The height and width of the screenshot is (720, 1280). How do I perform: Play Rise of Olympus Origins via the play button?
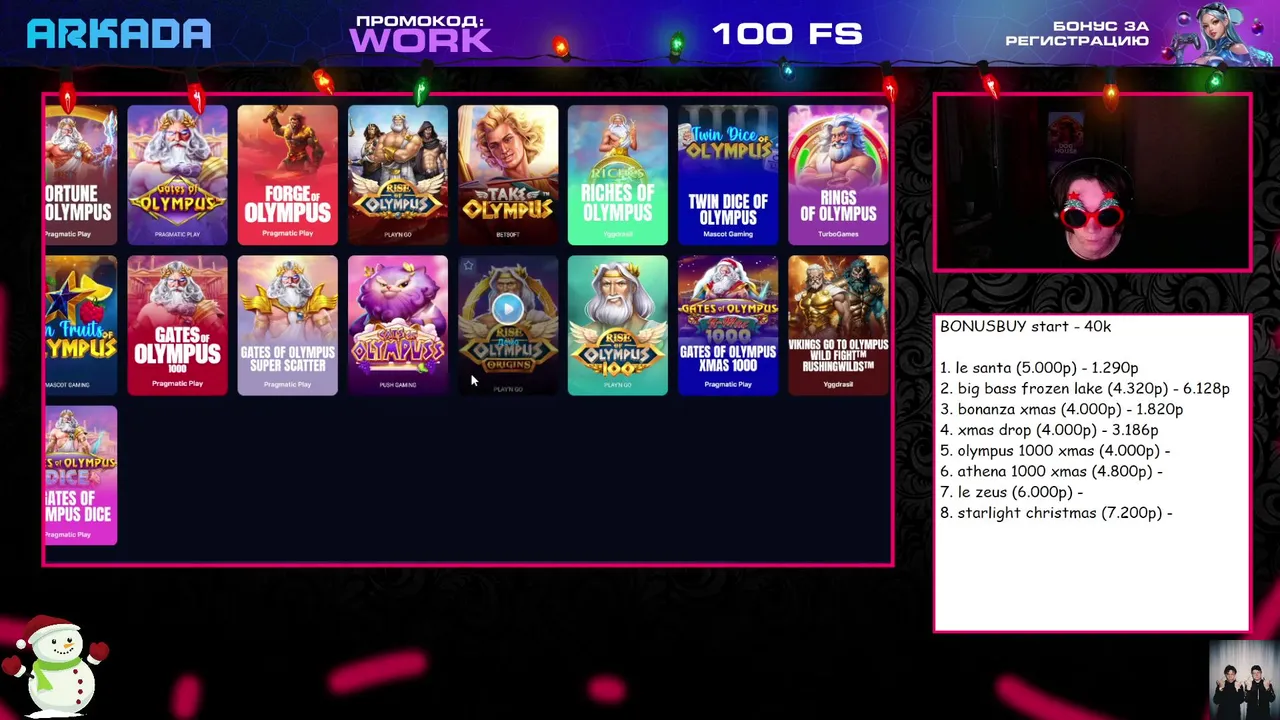click(x=507, y=309)
